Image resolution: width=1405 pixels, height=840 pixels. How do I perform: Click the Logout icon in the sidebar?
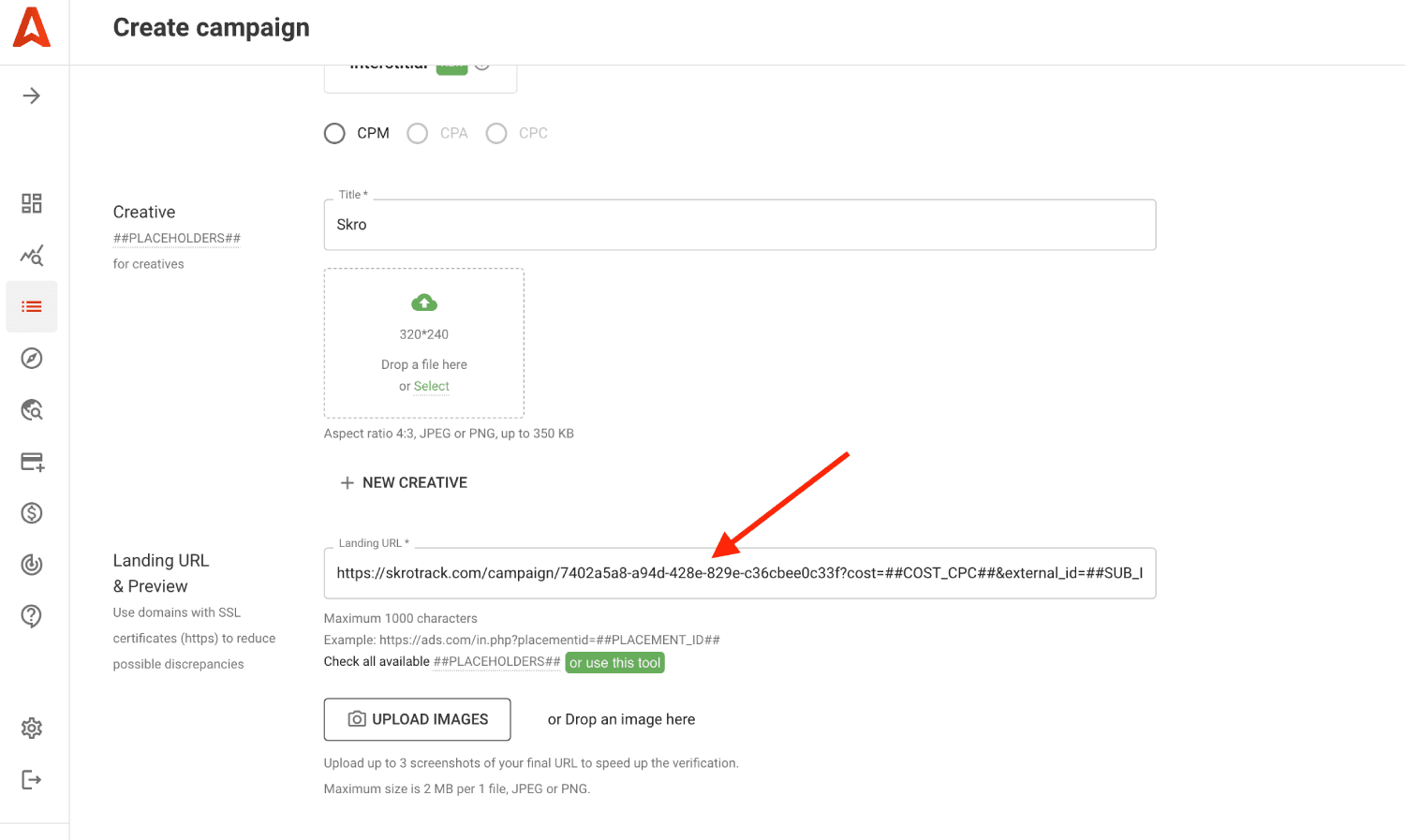click(32, 779)
